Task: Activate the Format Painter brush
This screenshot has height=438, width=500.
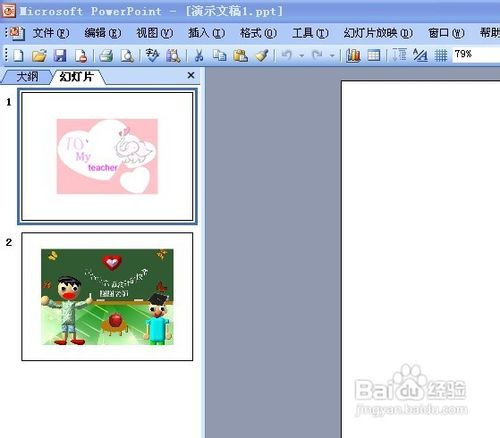Action: coord(262,55)
